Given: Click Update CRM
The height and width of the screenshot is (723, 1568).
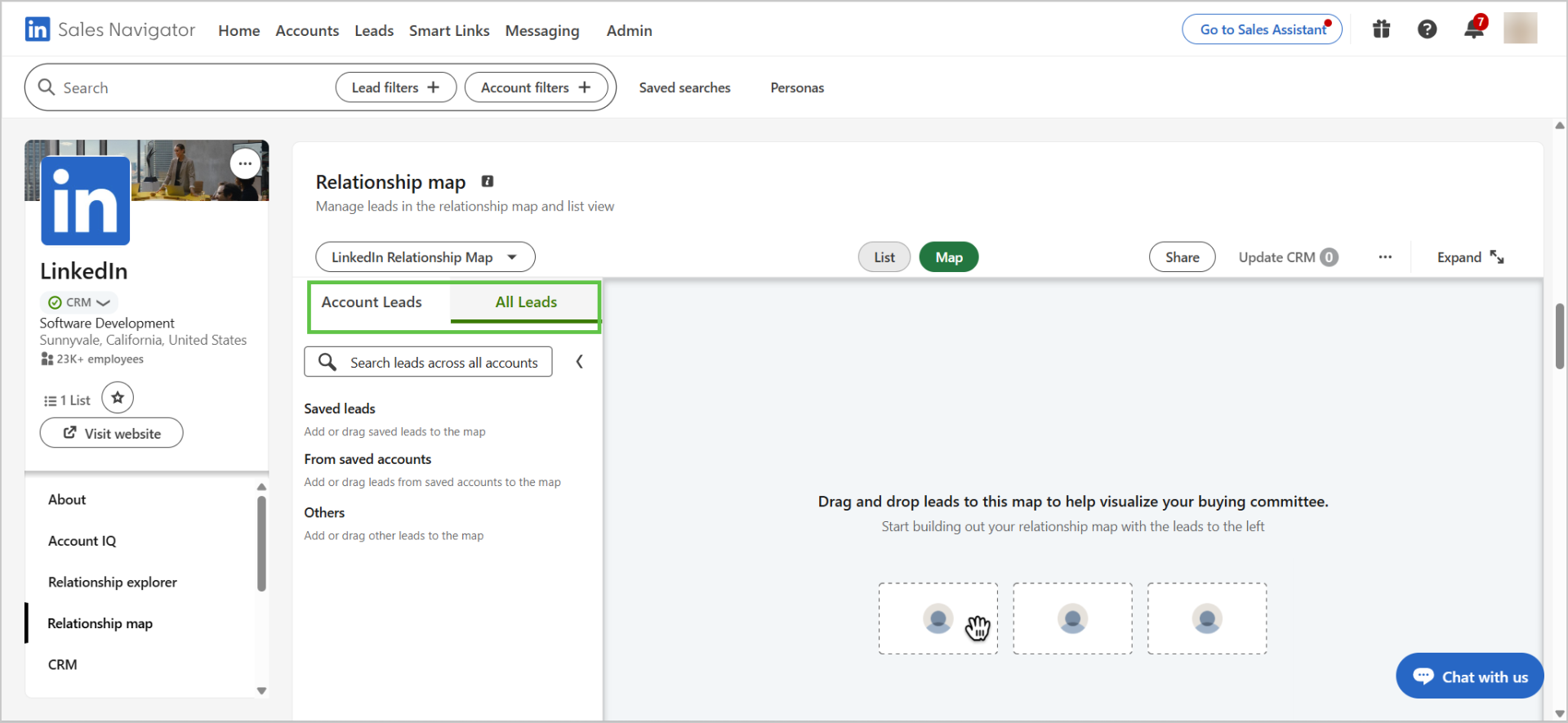Looking at the screenshot, I should (x=1288, y=257).
